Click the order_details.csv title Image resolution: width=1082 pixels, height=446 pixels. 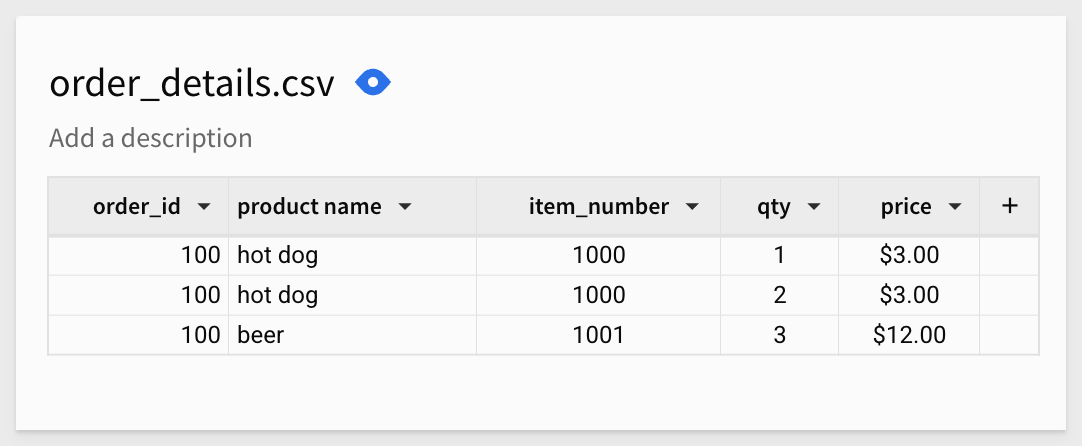point(192,84)
